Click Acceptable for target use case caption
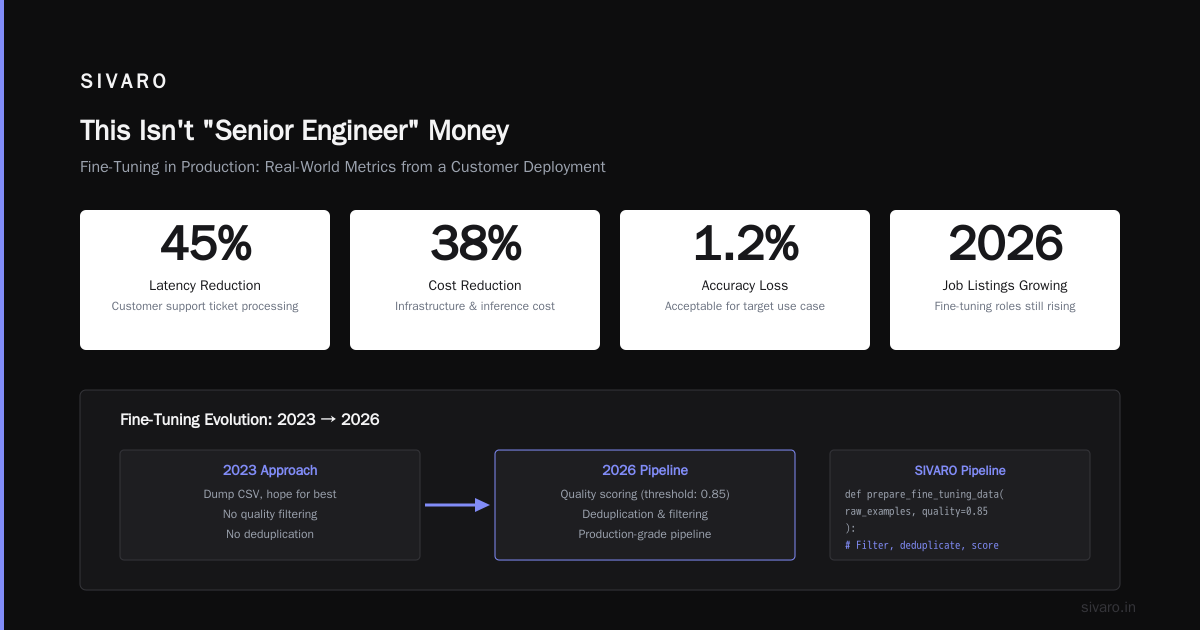 [745, 306]
